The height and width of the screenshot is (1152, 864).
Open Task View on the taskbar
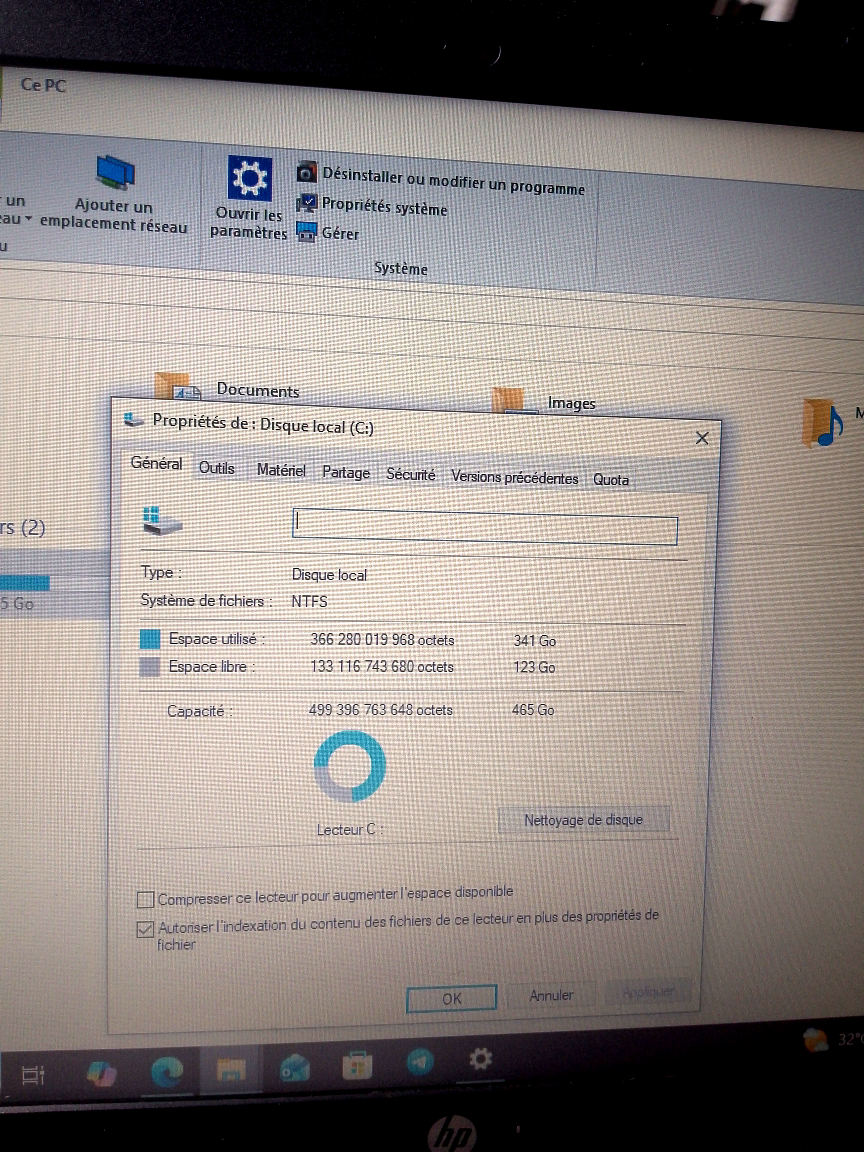click(x=32, y=1075)
